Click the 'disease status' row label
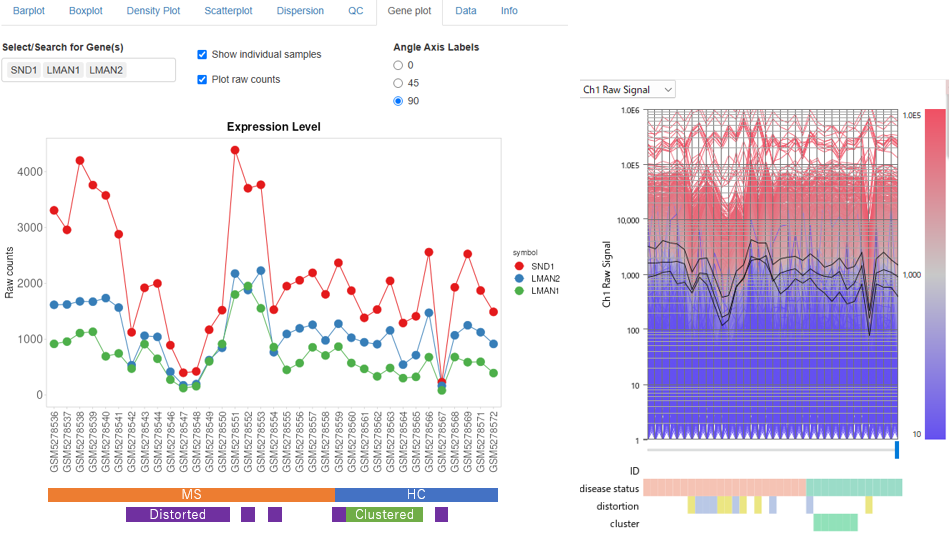The height and width of the screenshot is (536, 951). 609,489
